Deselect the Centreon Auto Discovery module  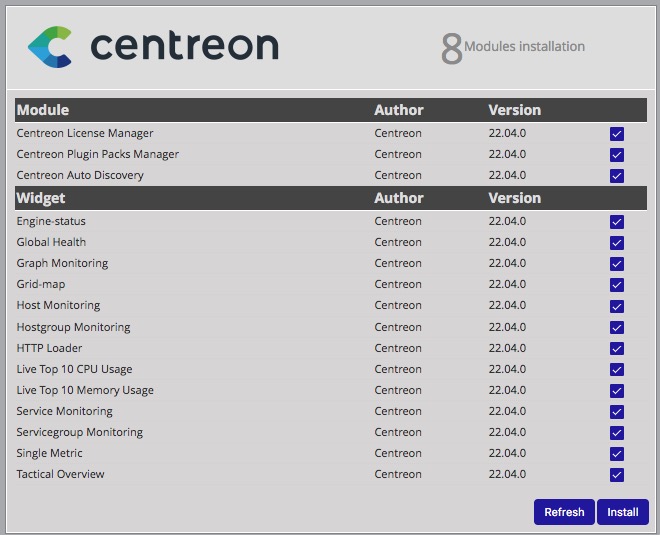(x=617, y=176)
